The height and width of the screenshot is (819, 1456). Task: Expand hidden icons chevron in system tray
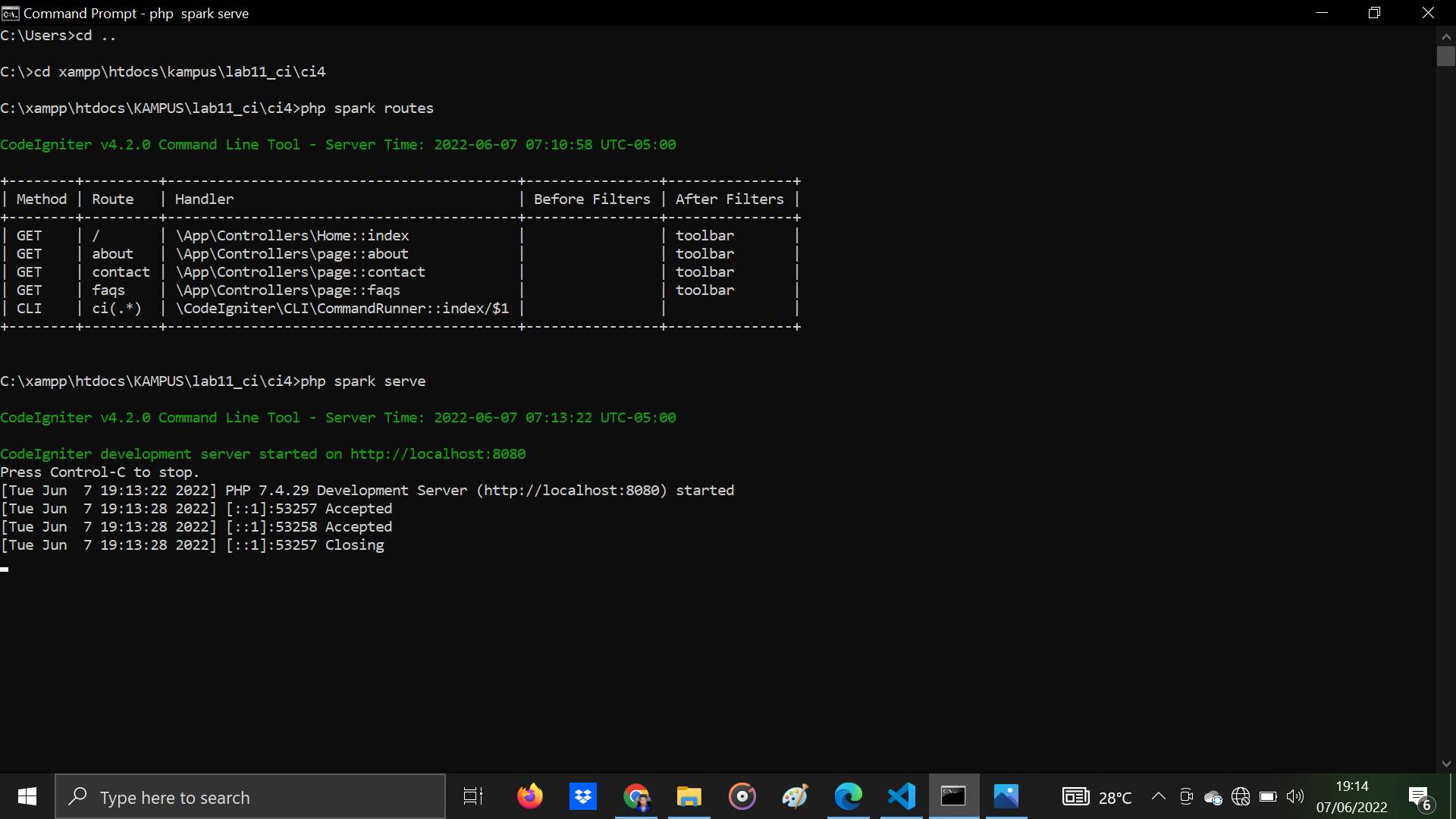point(1158,796)
